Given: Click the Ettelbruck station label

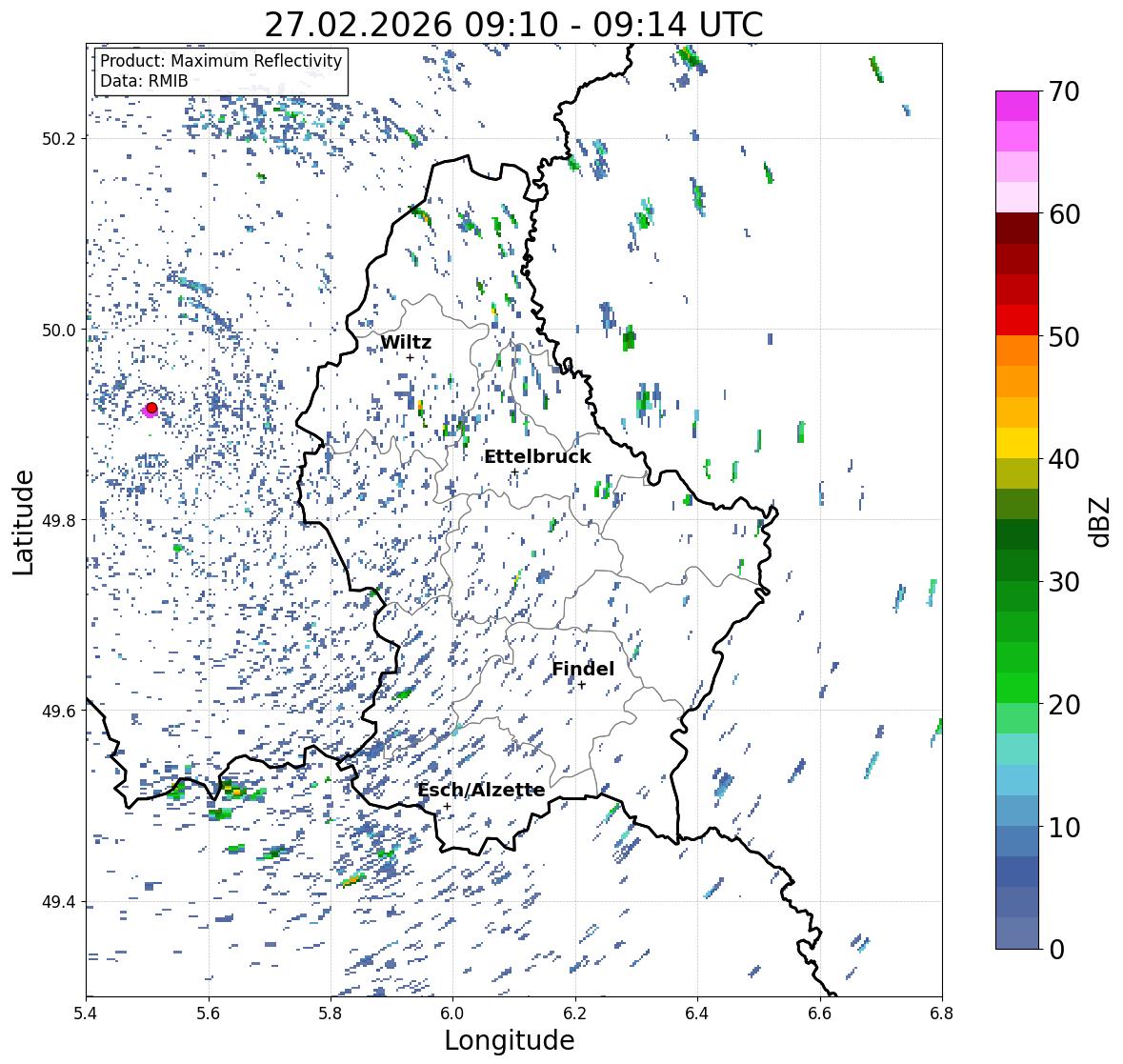Looking at the screenshot, I should tap(537, 456).
